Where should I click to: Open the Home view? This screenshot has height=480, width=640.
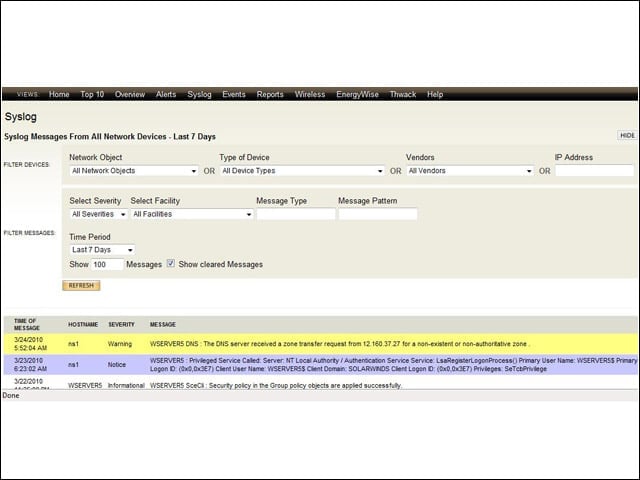coord(59,94)
